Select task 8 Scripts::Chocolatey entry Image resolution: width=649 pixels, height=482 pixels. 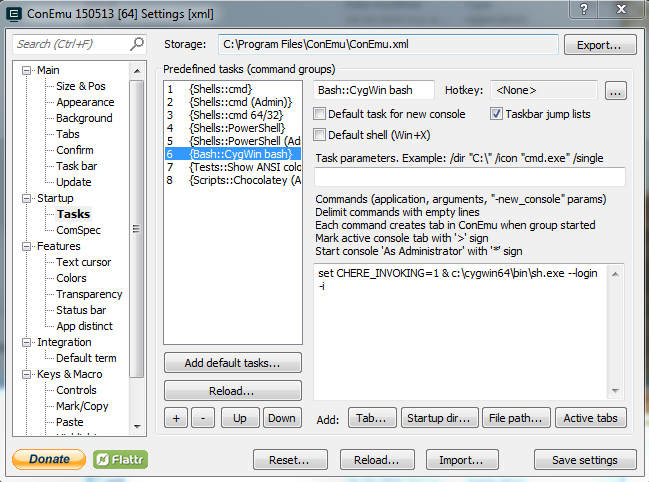(x=233, y=180)
